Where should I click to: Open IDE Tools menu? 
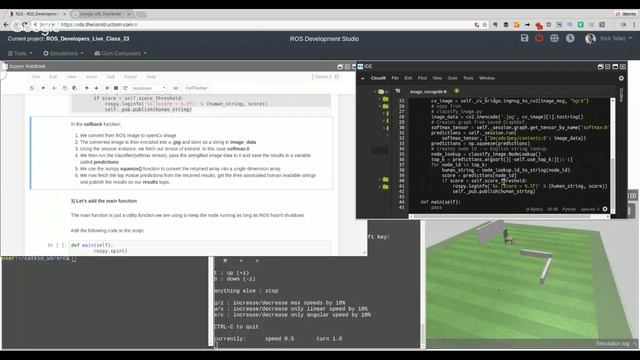pos(468,78)
